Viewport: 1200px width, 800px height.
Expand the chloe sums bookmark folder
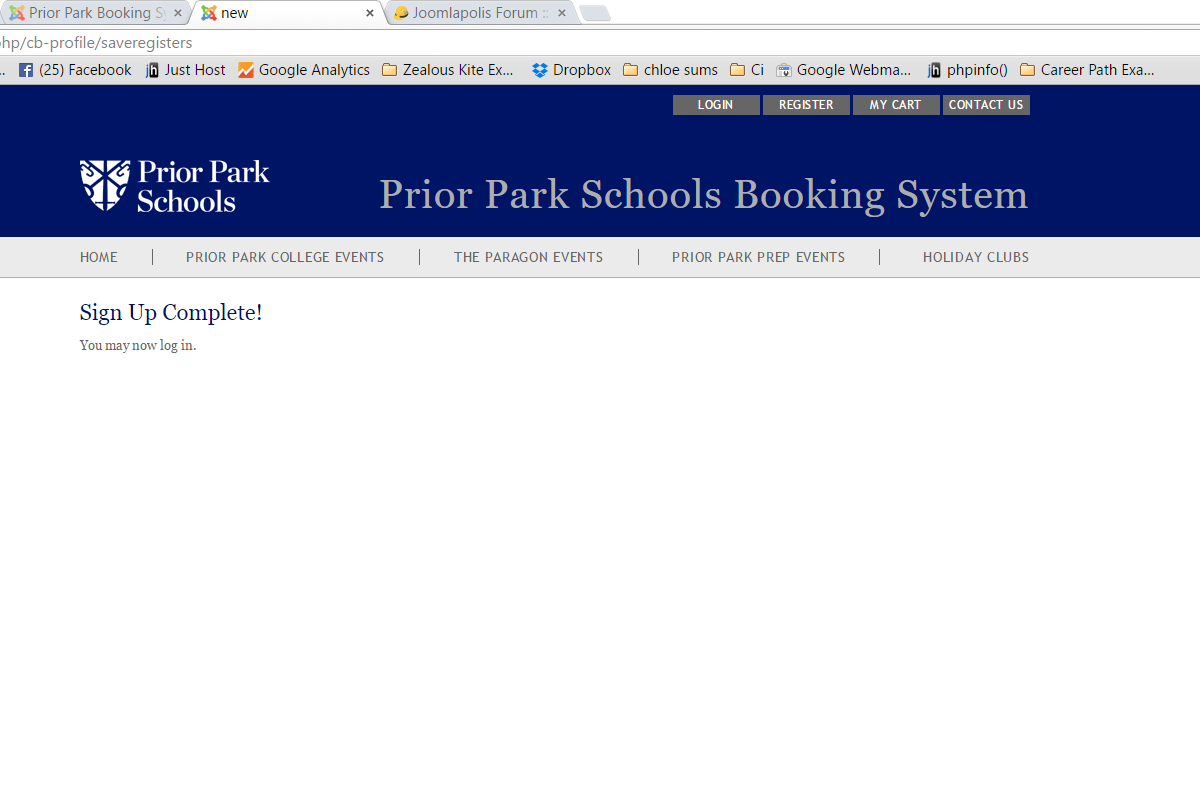[x=670, y=70]
